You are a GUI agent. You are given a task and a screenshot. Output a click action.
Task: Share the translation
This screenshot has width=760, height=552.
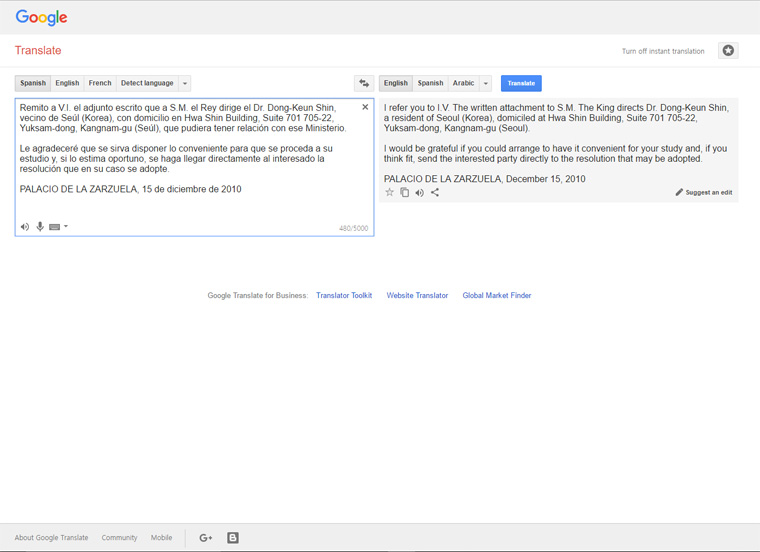[435, 192]
